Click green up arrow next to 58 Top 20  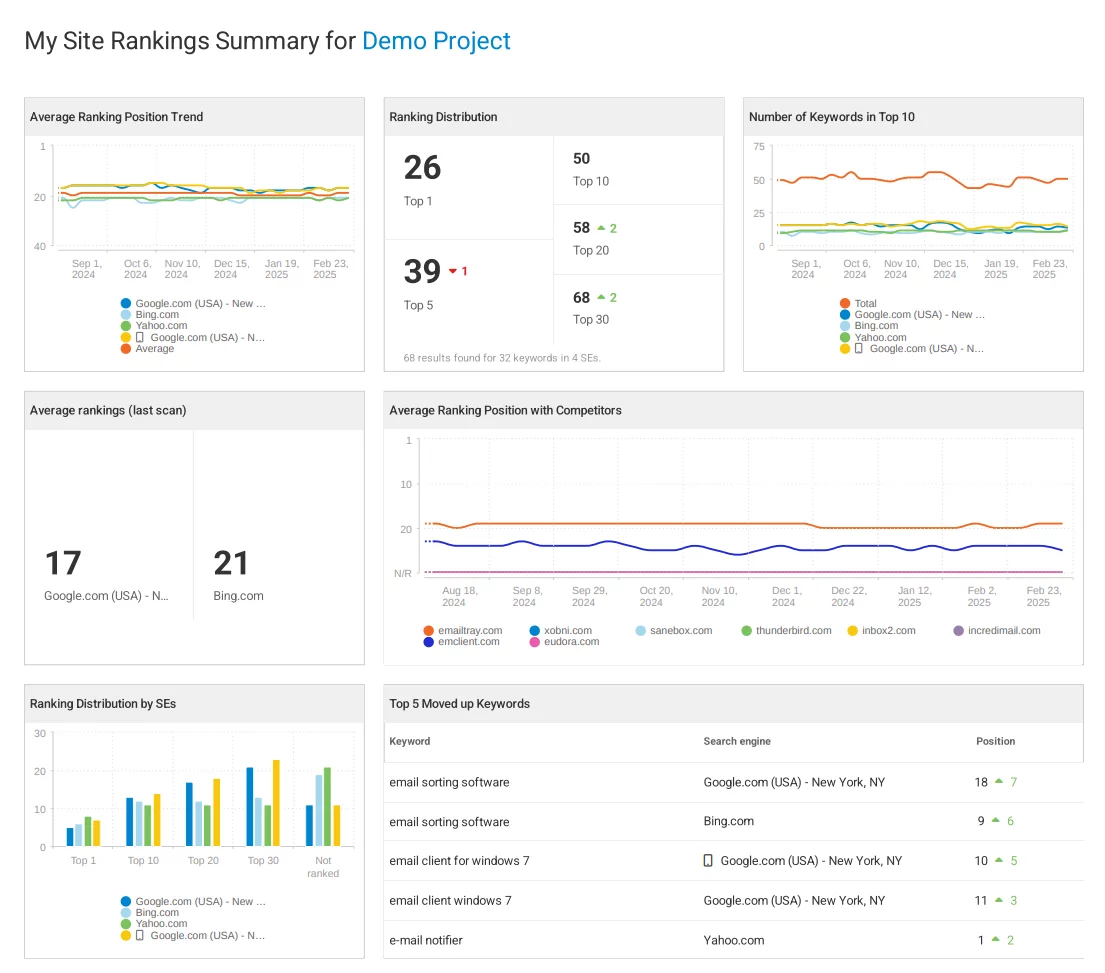click(x=601, y=228)
